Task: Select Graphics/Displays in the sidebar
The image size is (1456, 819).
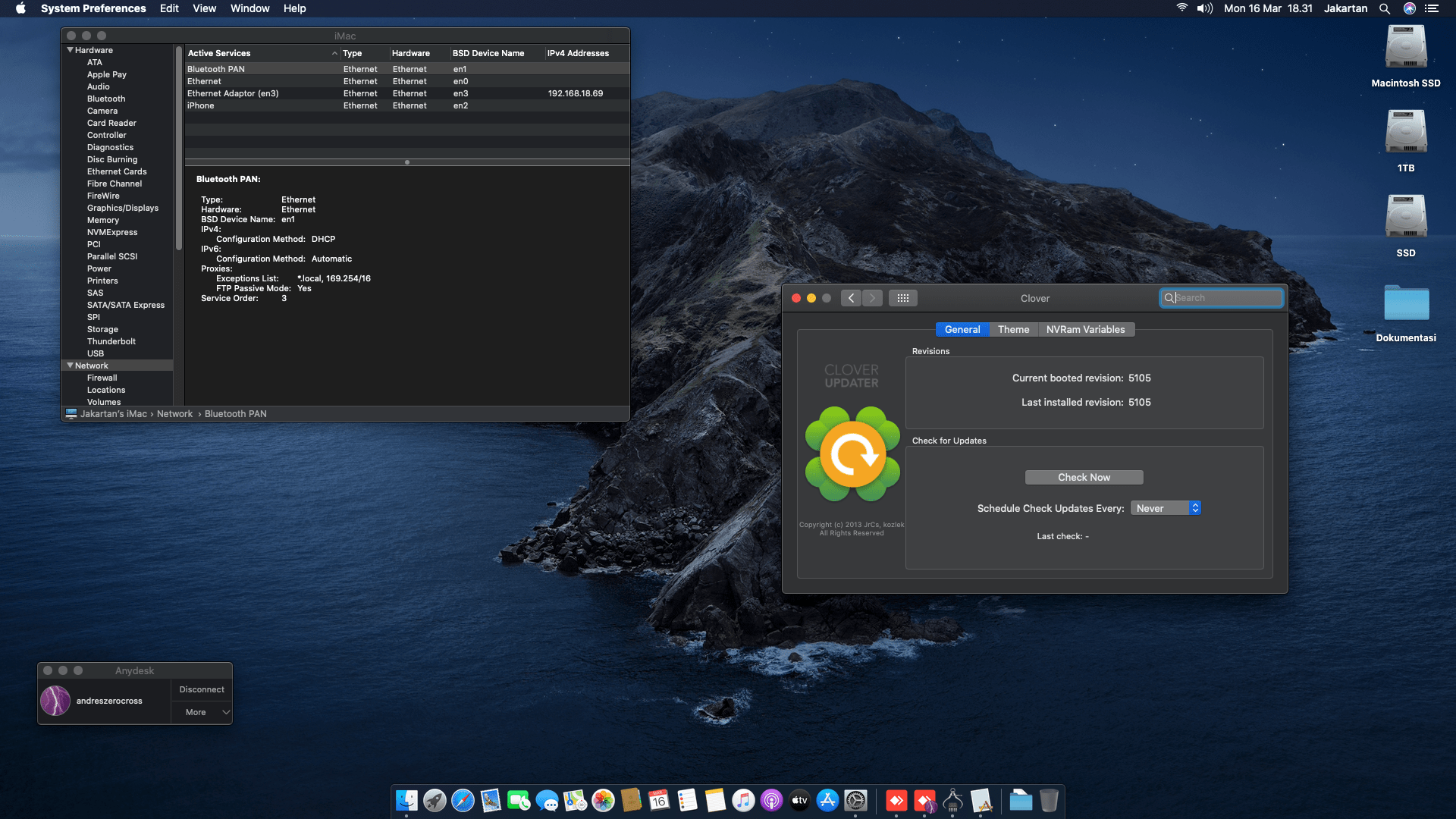Action: (123, 208)
